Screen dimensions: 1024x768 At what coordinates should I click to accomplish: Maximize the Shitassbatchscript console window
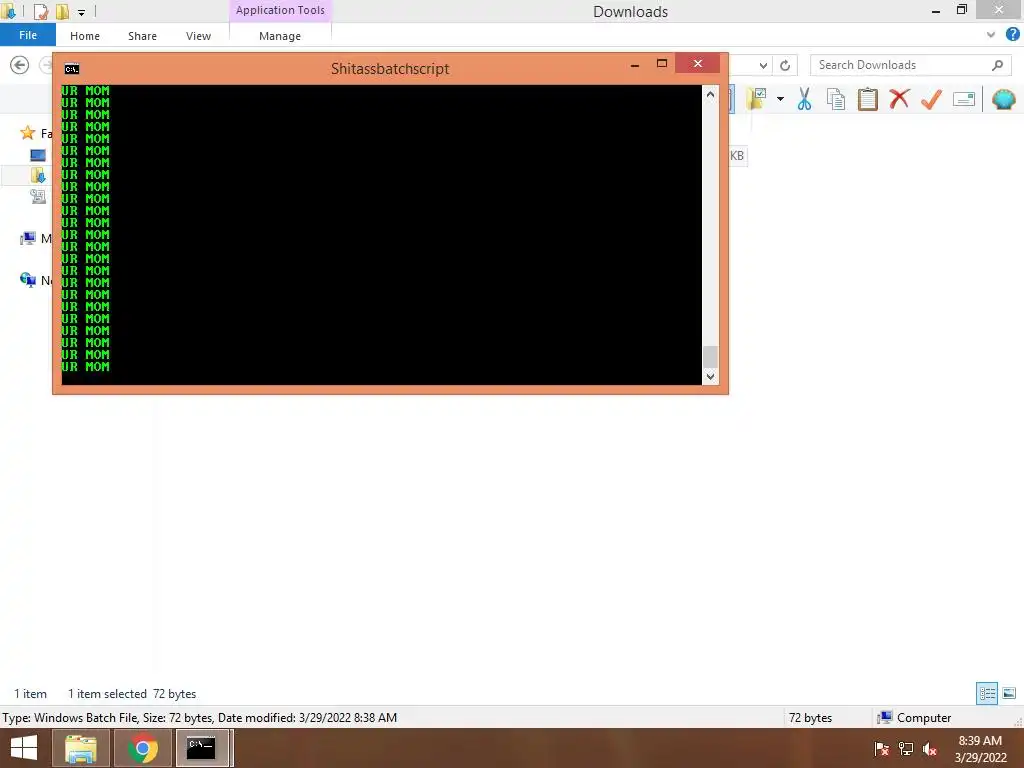pyautogui.click(x=662, y=64)
